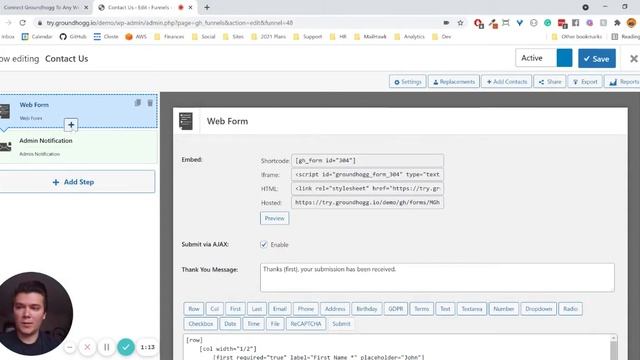Insert a Textarea field
The image size is (640, 360).
pyautogui.click(x=472, y=309)
